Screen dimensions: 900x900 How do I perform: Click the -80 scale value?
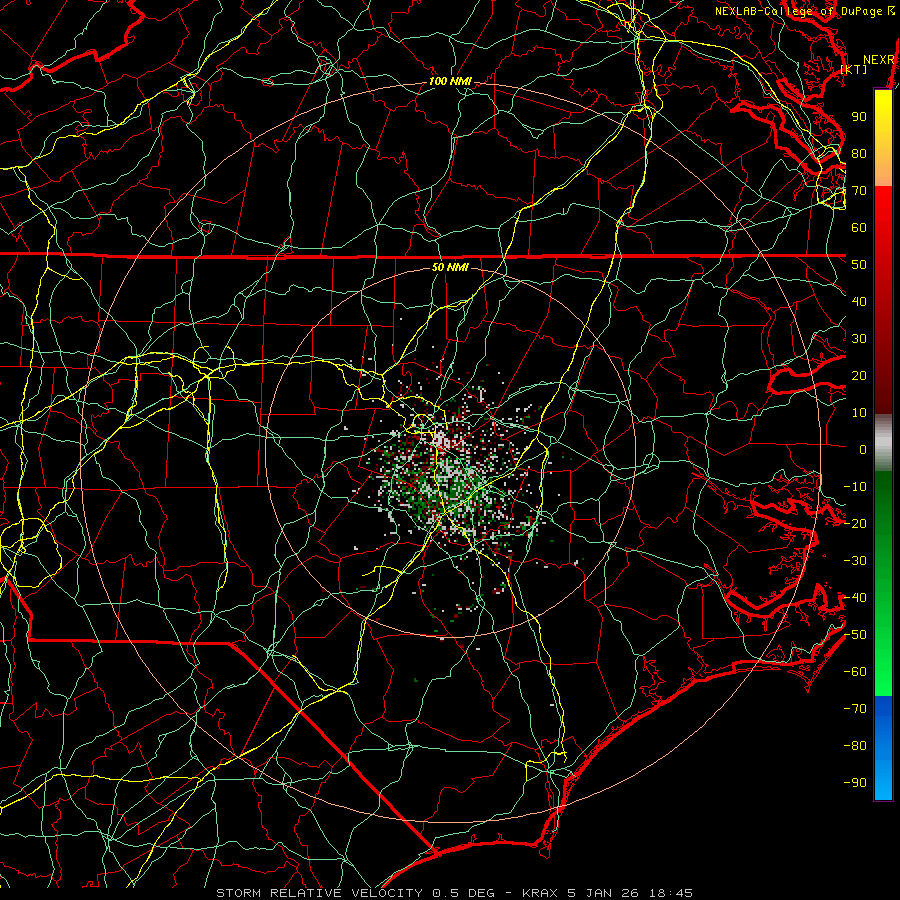pyautogui.click(x=855, y=746)
